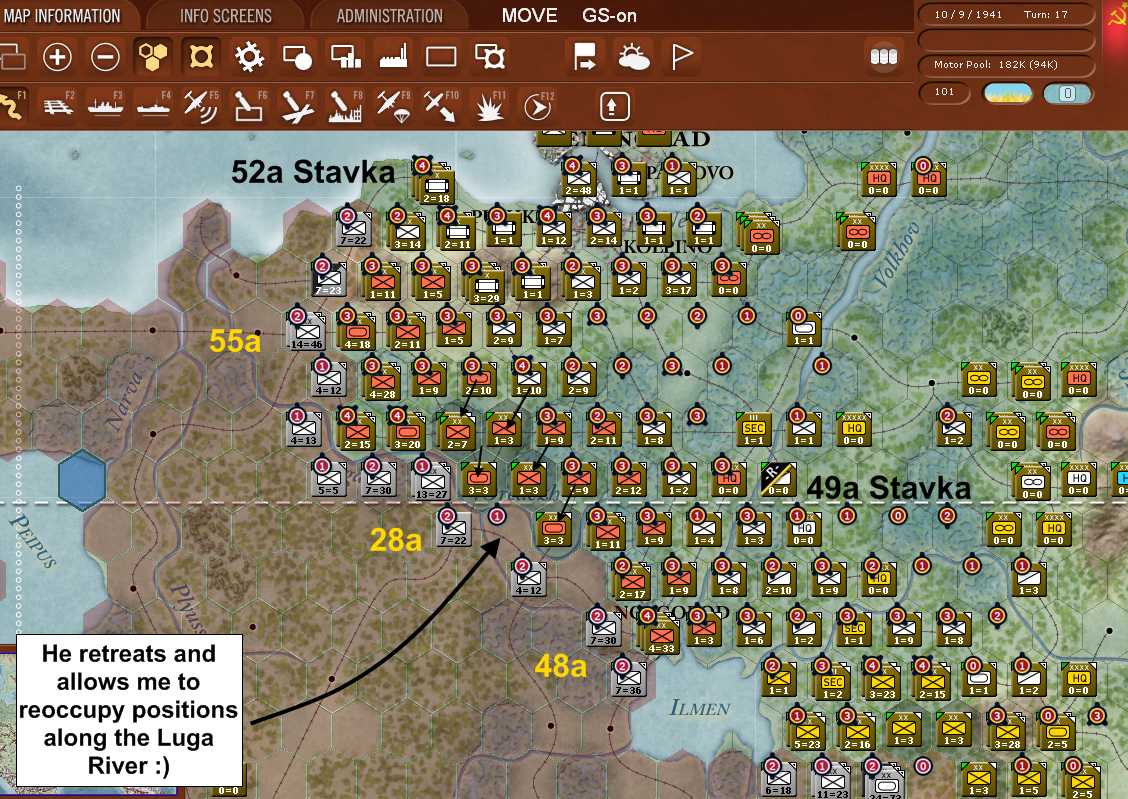Select the stack labeled 2=18

(436, 186)
